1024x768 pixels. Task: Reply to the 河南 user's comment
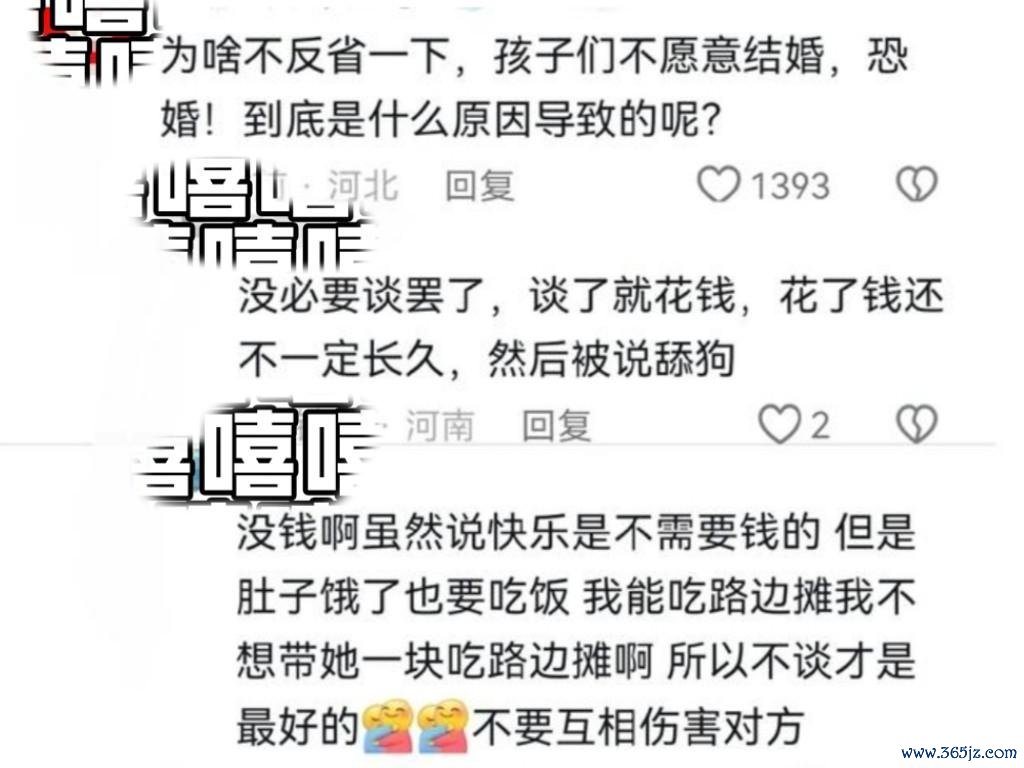point(556,426)
